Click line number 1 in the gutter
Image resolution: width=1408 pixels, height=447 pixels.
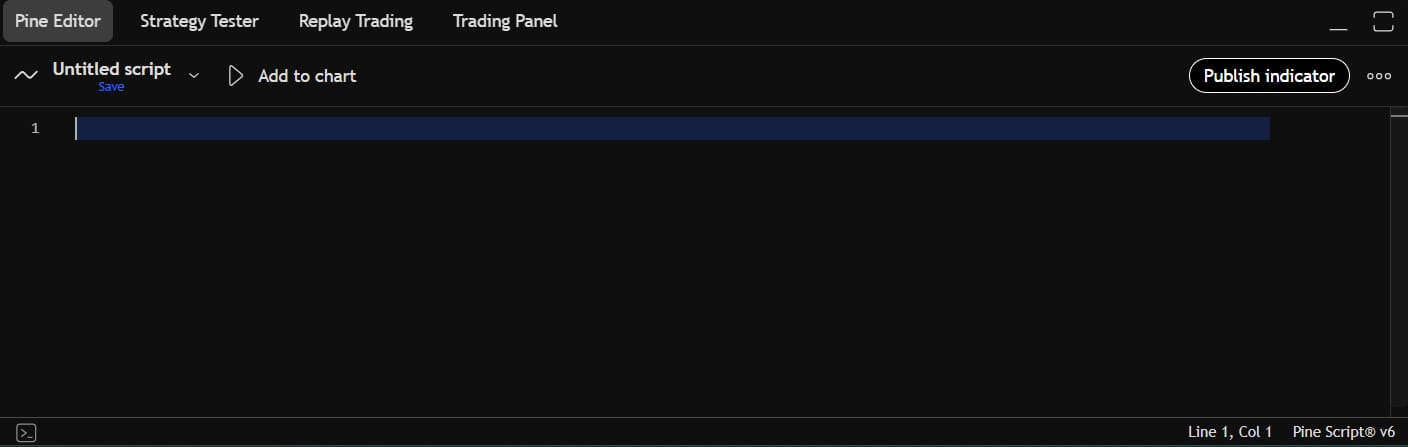coord(35,128)
